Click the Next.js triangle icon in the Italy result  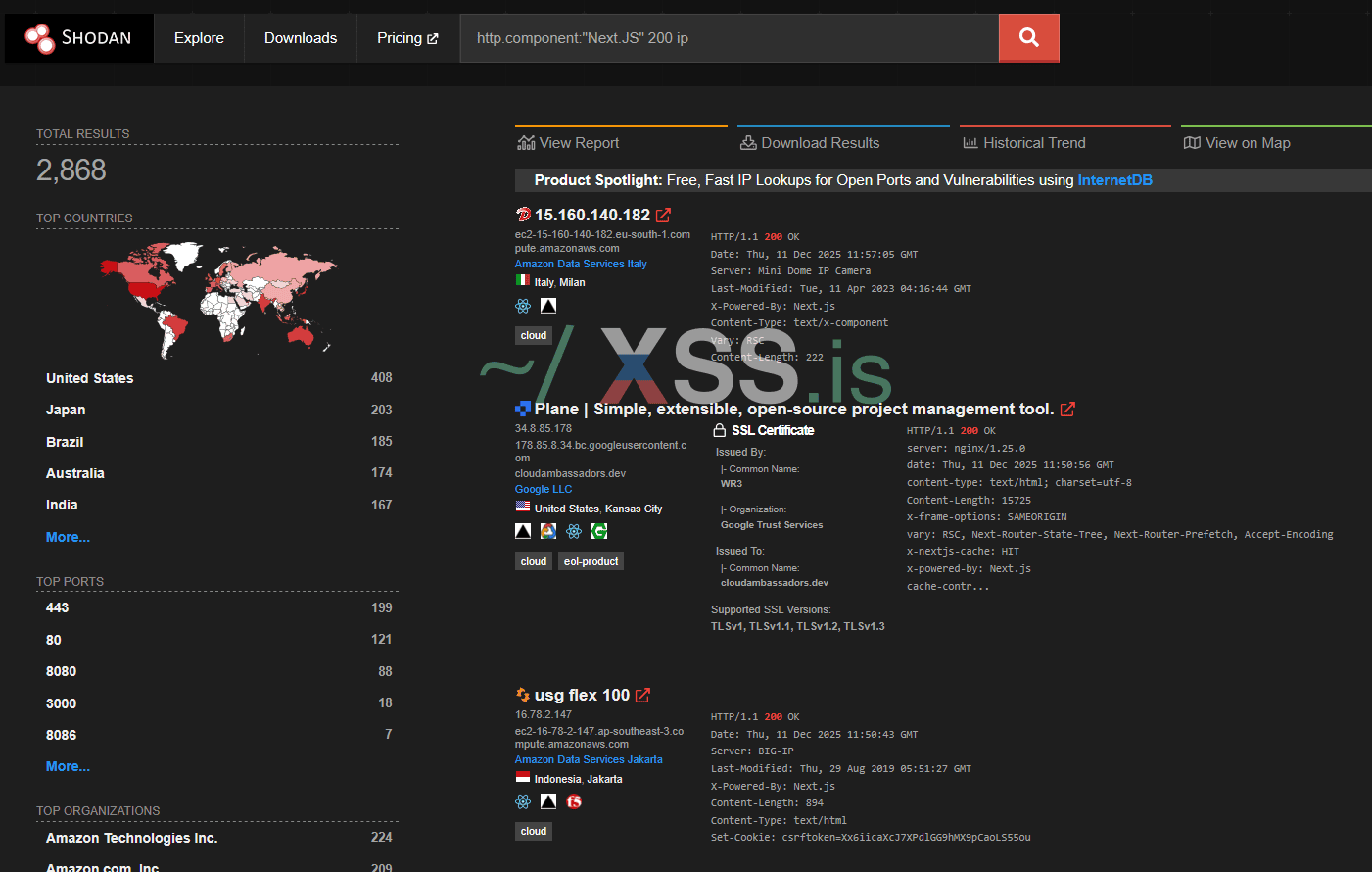(548, 306)
